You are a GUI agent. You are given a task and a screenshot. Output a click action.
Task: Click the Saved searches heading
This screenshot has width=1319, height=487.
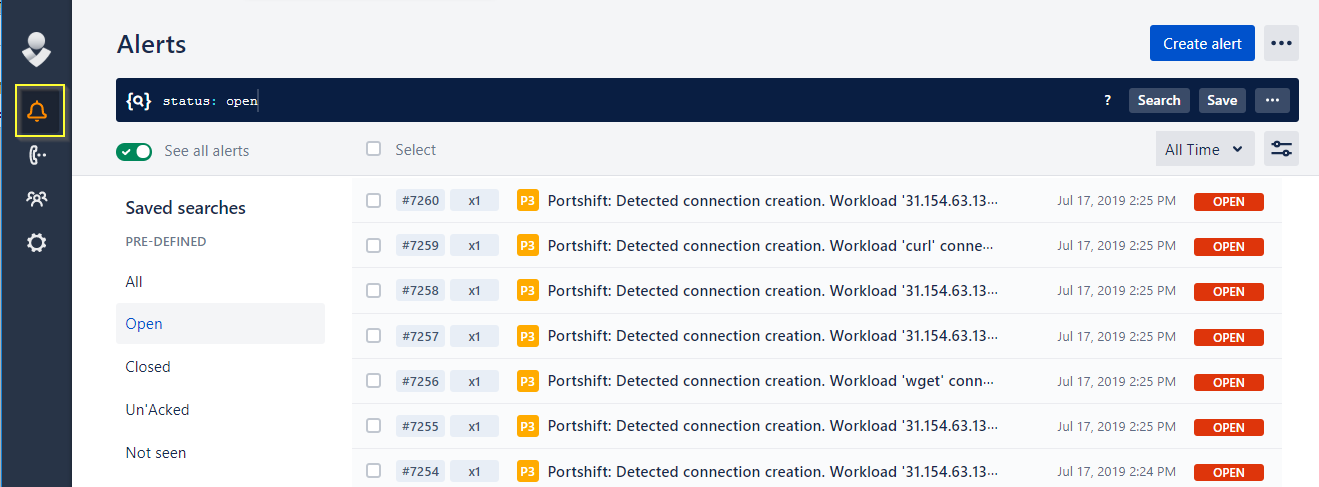185,208
